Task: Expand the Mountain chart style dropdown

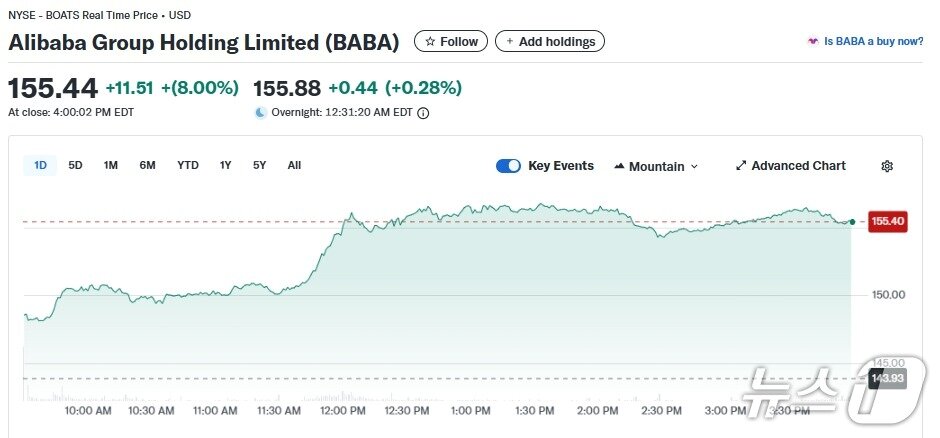Action: point(694,166)
